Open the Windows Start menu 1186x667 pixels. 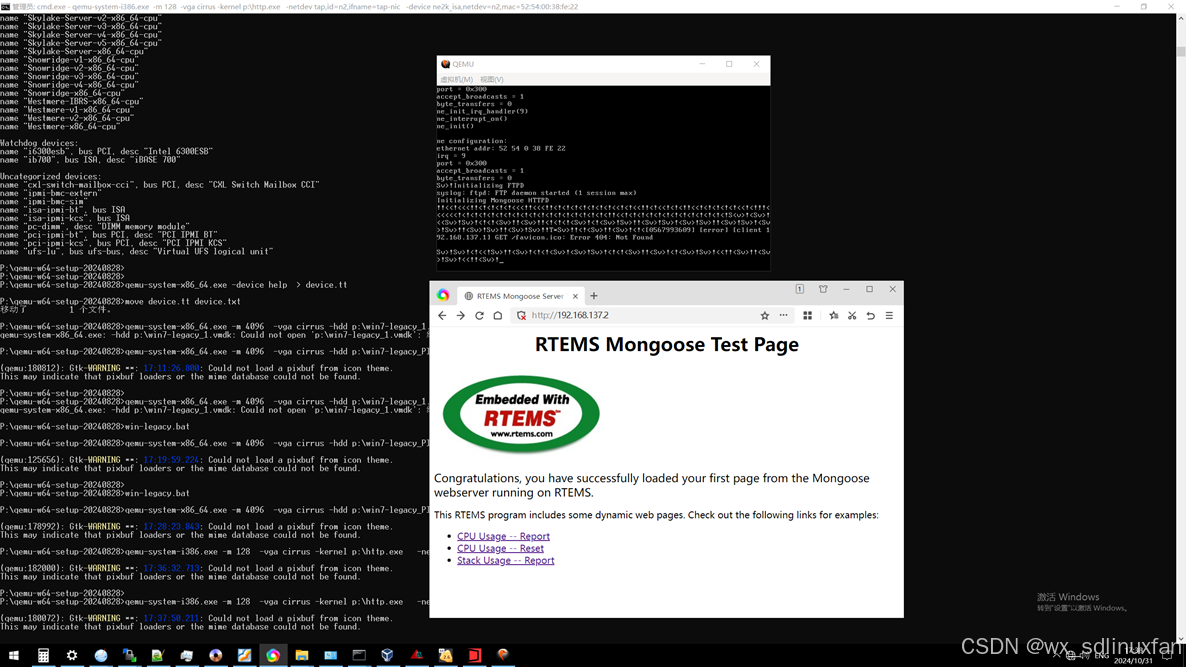pyautogui.click(x=14, y=655)
